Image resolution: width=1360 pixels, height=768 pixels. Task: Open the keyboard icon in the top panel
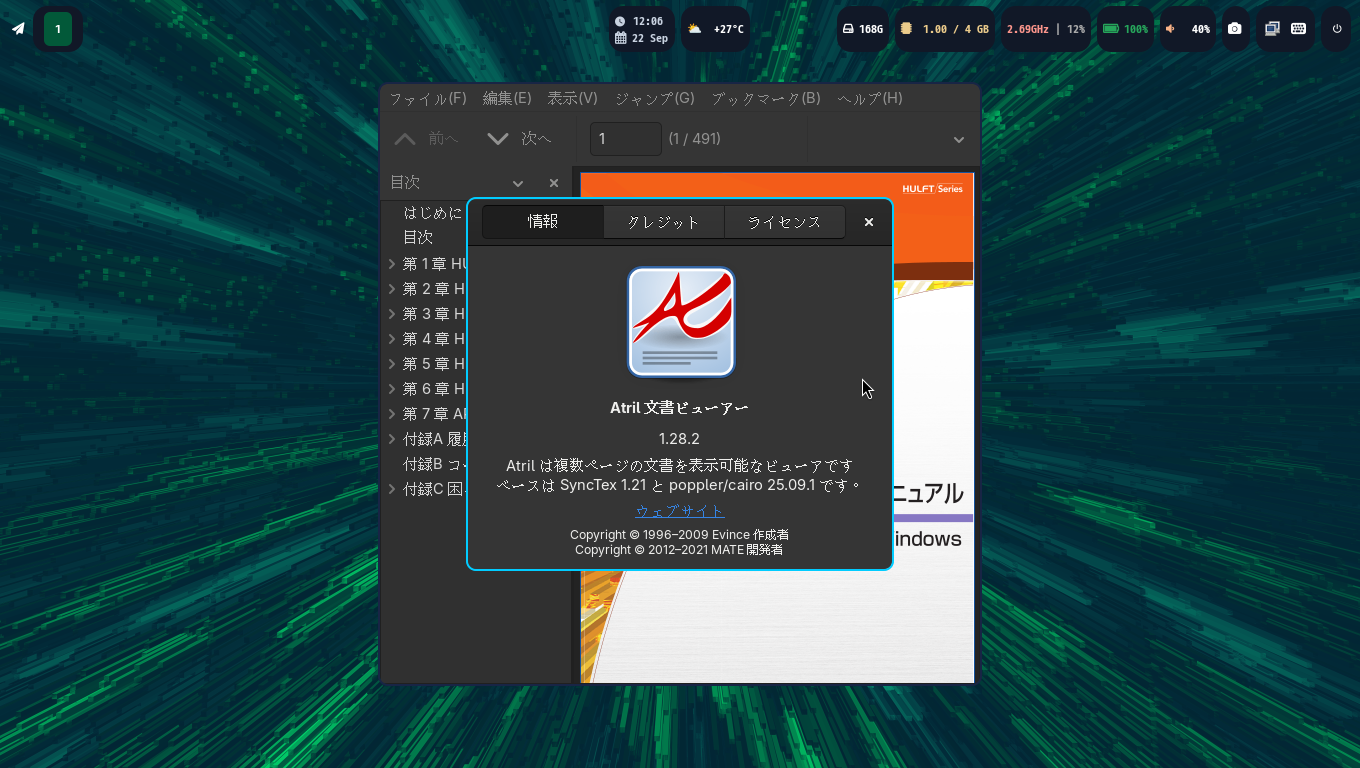tap(1298, 29)
